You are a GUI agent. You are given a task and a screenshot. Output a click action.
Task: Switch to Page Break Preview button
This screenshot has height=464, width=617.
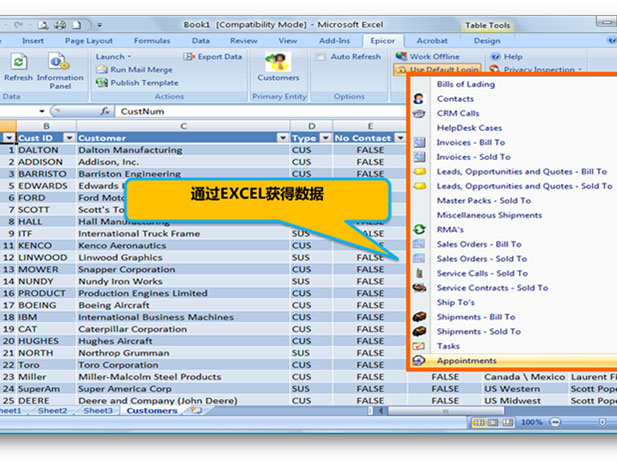tap(508, 422)
